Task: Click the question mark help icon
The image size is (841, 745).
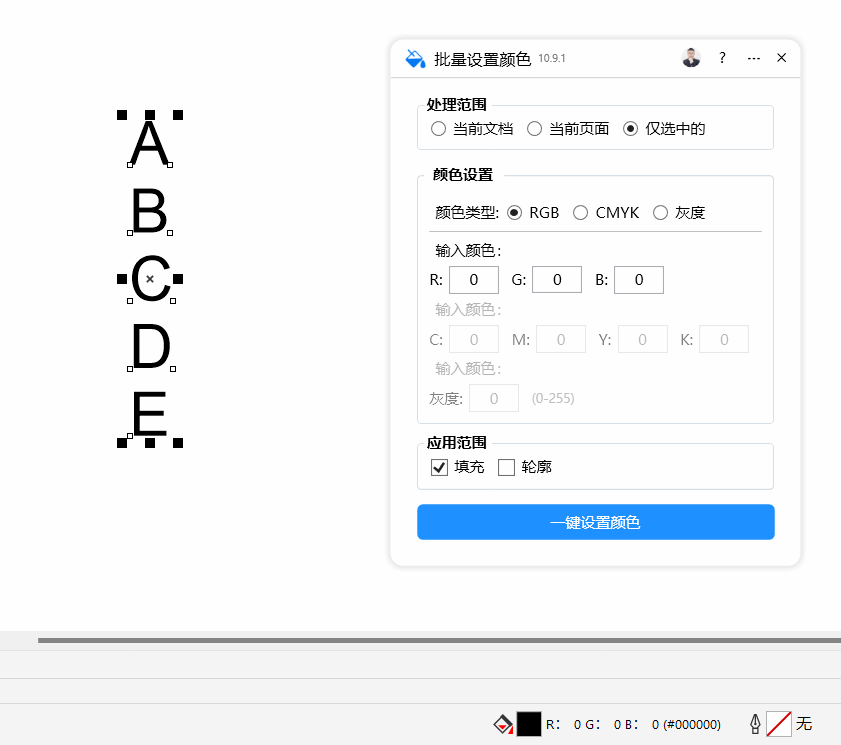Action: 722,58
